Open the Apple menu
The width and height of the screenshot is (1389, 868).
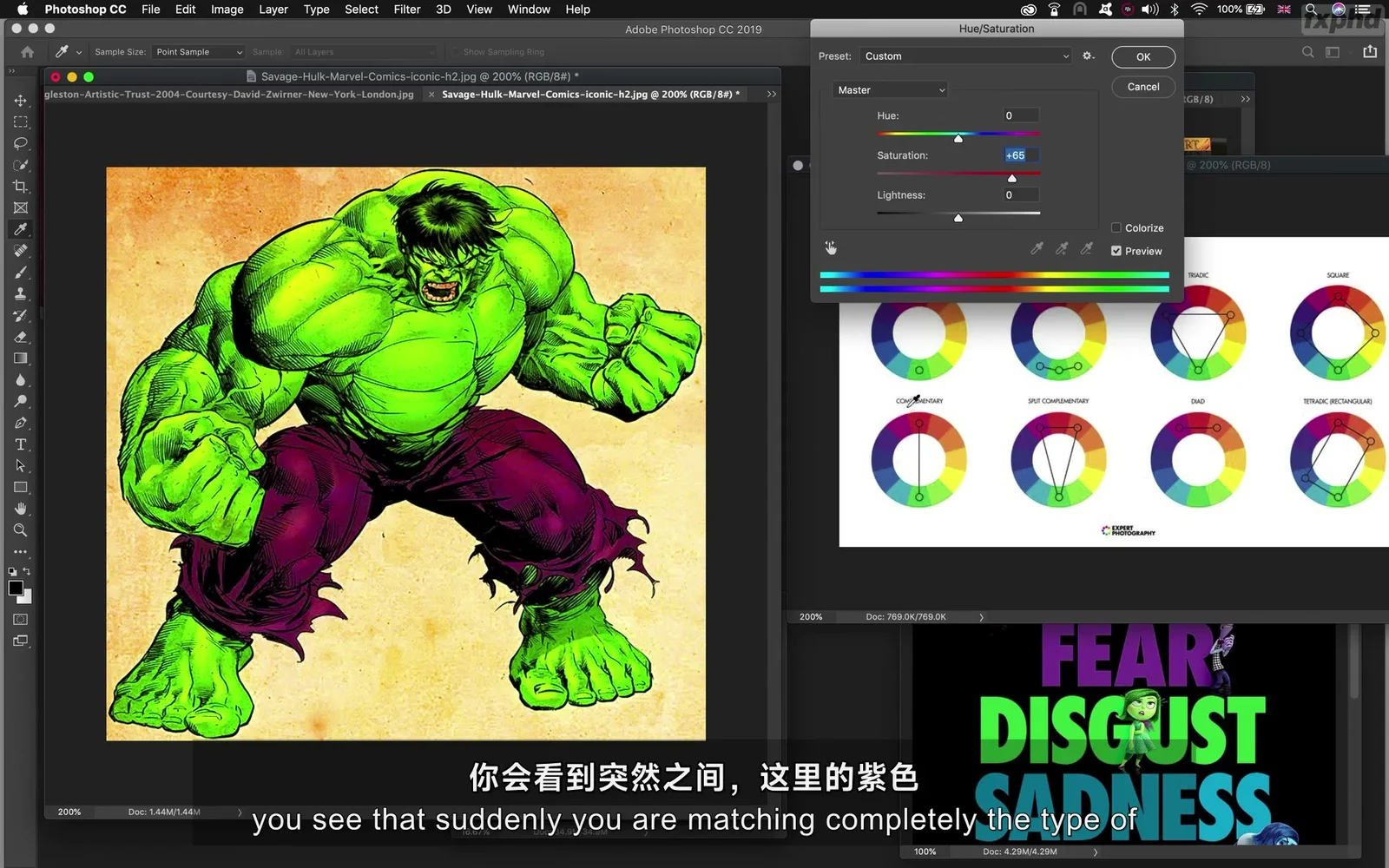pos(23,10)
